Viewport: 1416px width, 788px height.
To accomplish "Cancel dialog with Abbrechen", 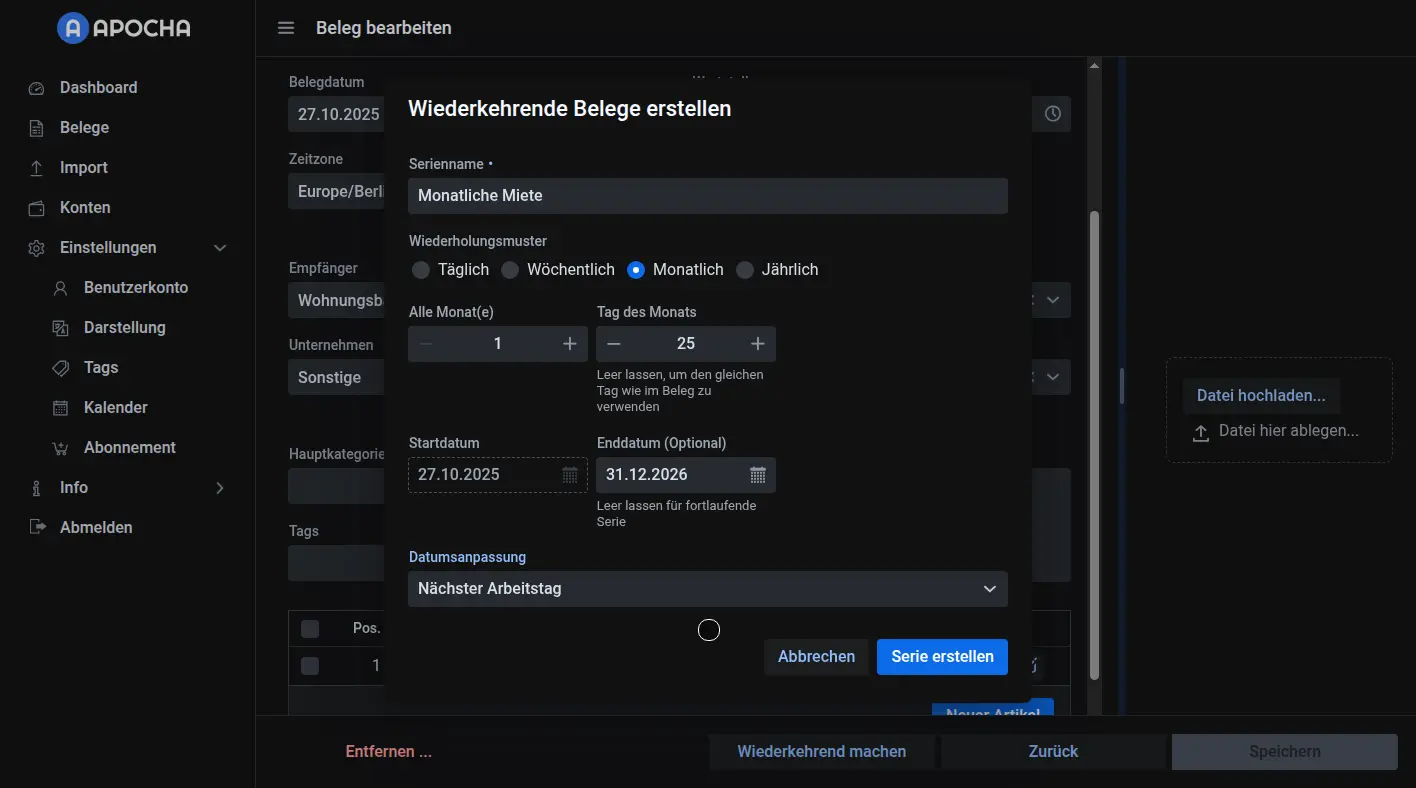I will tap(816, 657).
